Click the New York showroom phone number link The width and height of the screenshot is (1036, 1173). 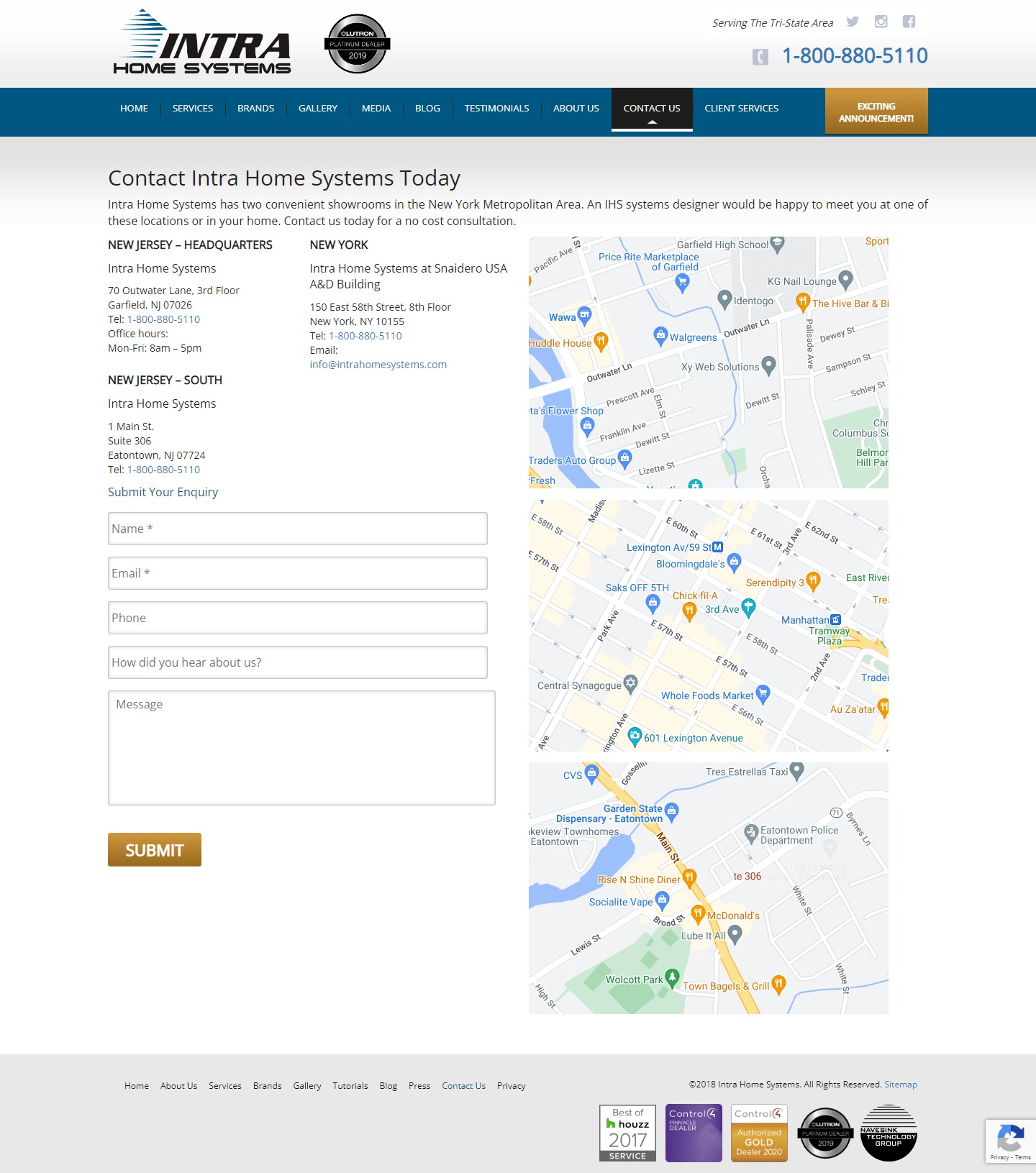pos(365,336)
